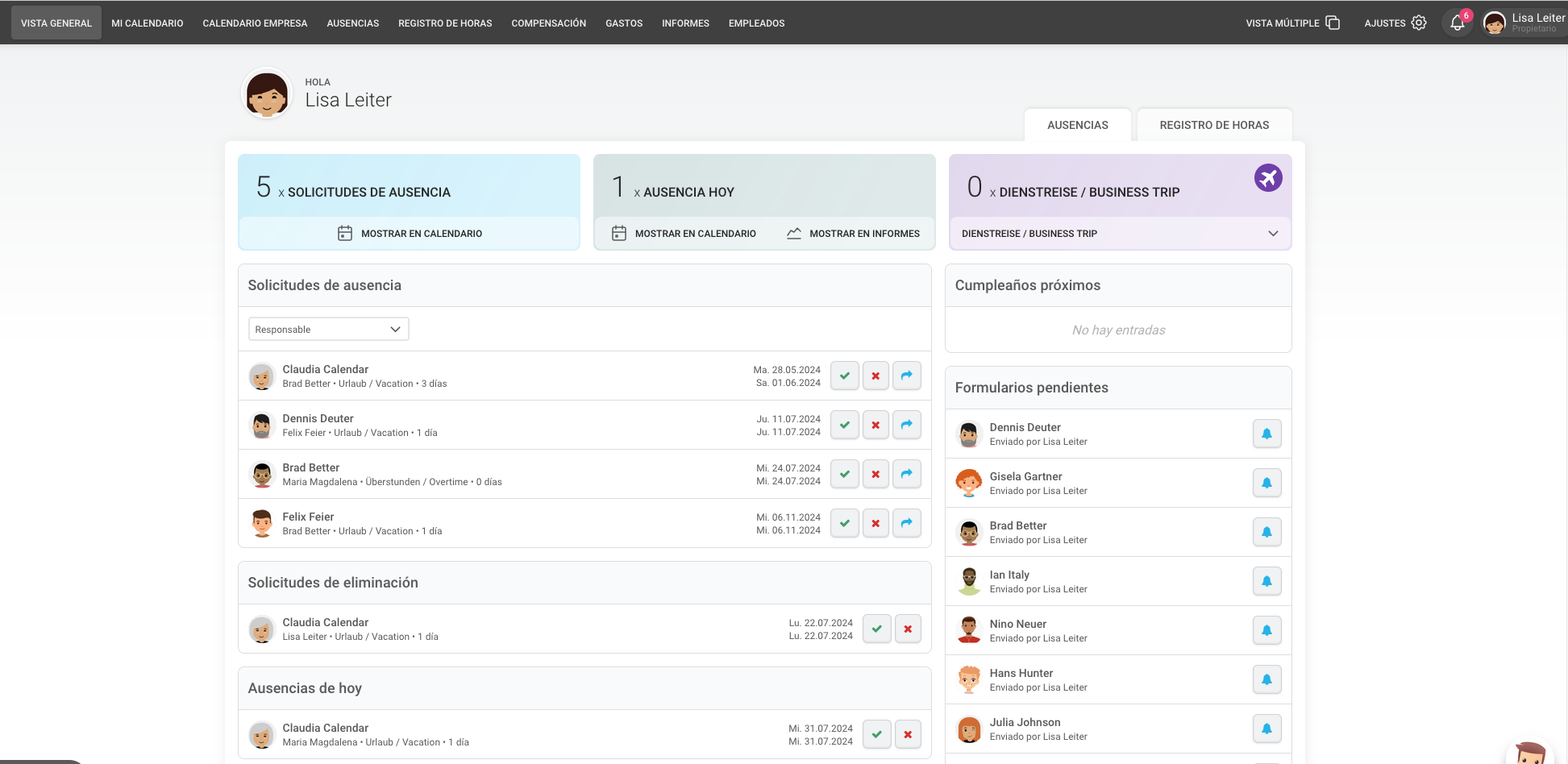1568x764 pixels.
Task: Go to Vista General
Action: pos(56,23)
